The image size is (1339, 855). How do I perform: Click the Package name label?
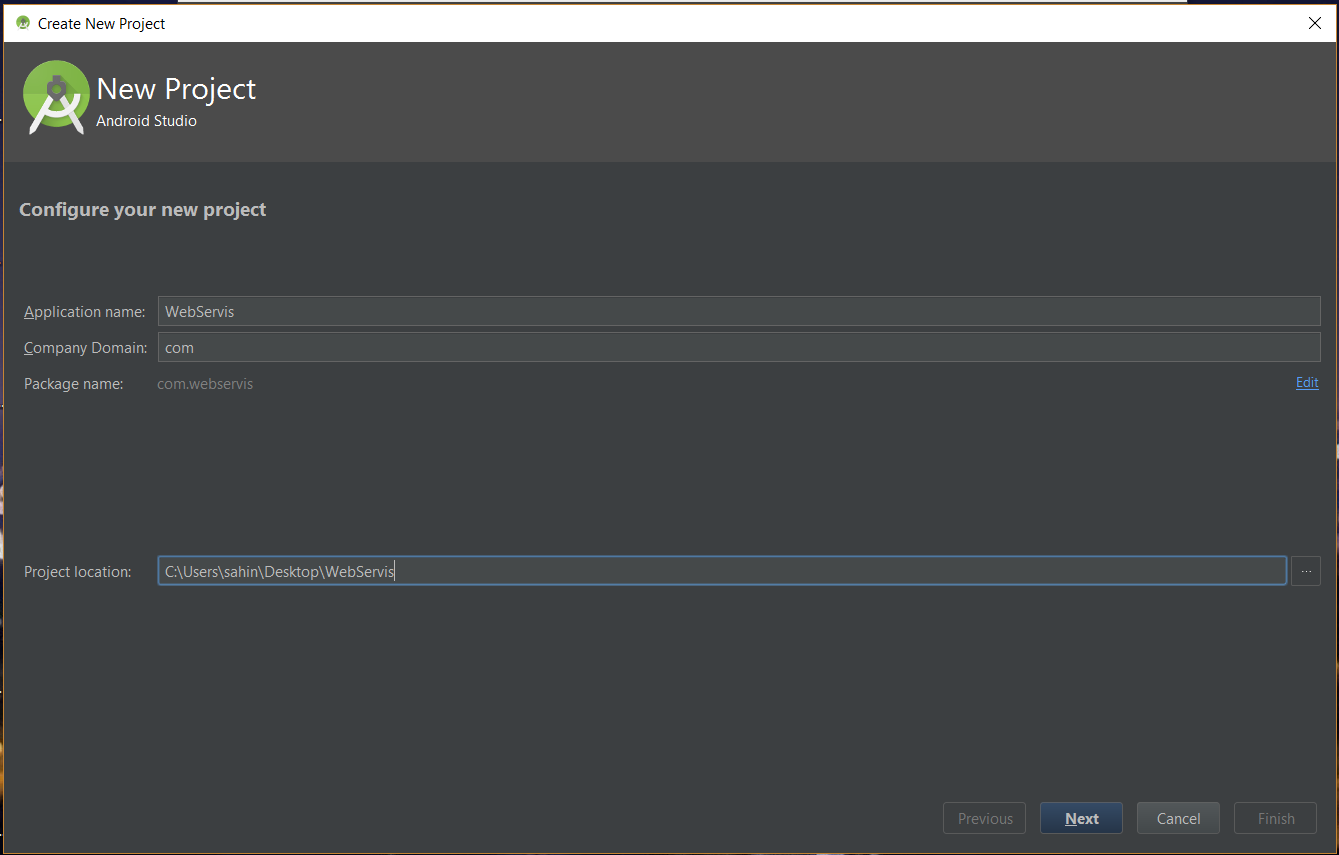[x=74, y=384]
